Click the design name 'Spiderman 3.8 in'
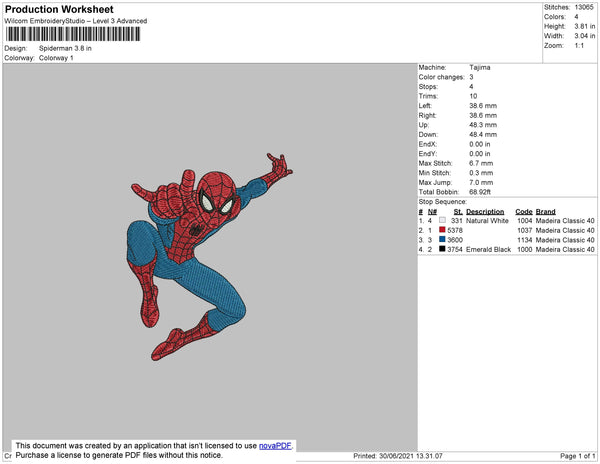Image resolution: width=600 pixels, height=464 pixels. pos(65,49)
